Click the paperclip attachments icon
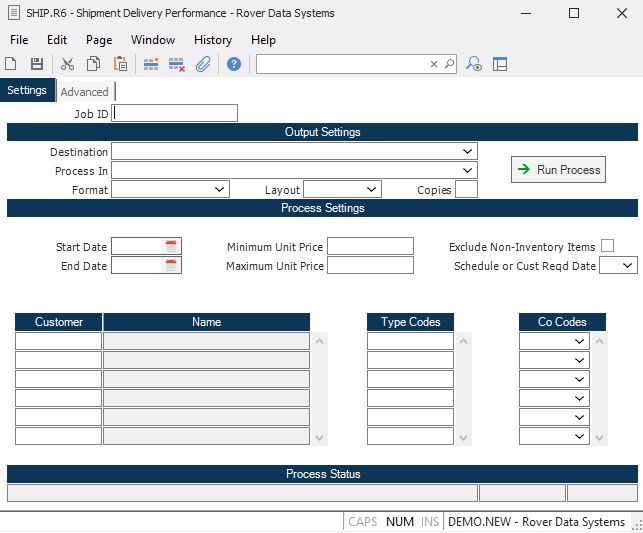This screenshot has height=533, width=643. (203, 64)
